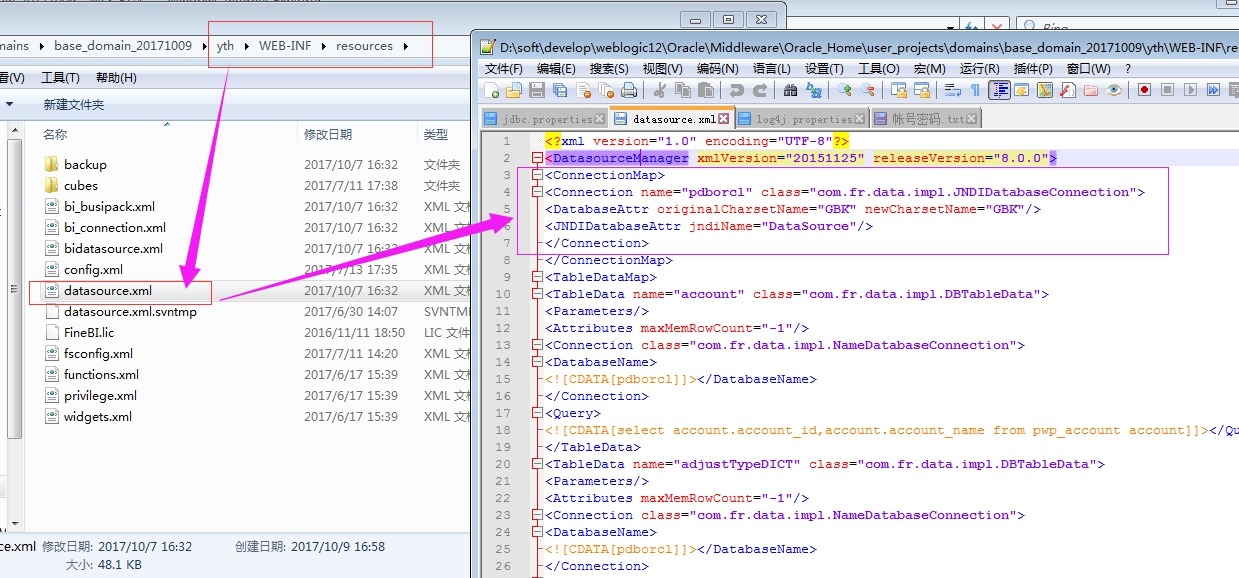Close the jdbc.properties tab
Viewport: 1239px width, 578px height.
point(598,119)
